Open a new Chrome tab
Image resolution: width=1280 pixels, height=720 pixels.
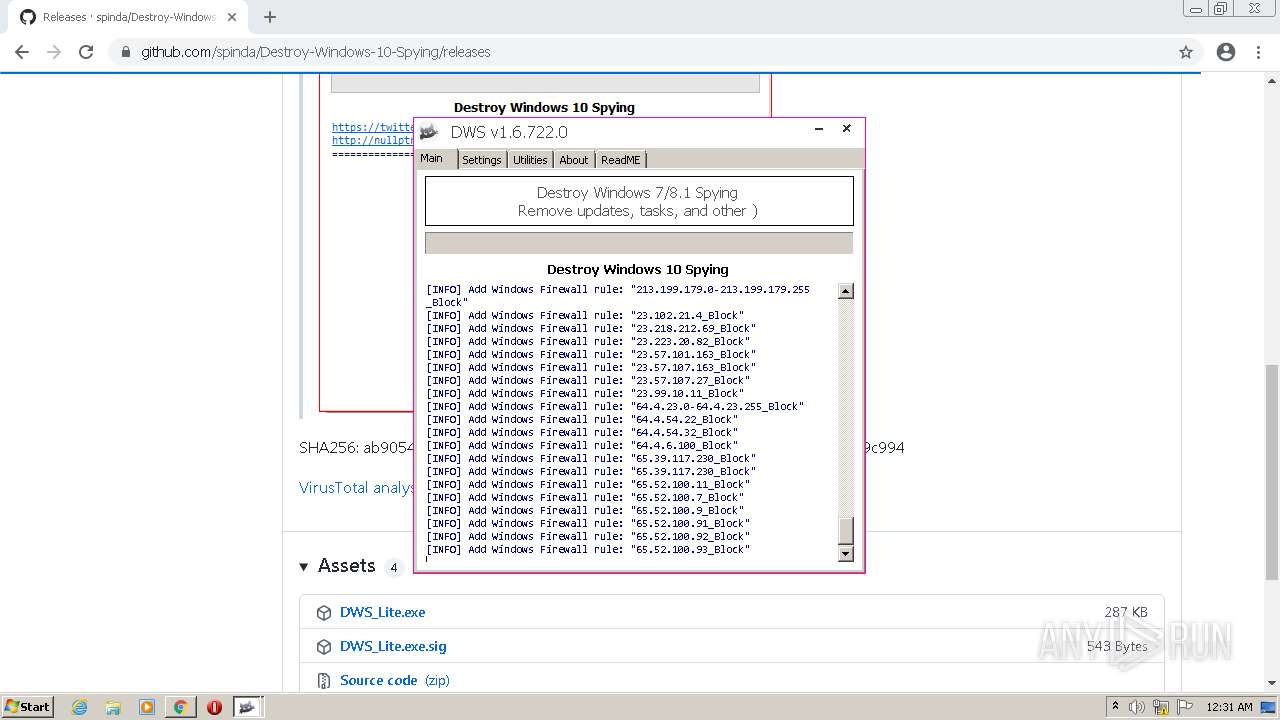[270, 17]
